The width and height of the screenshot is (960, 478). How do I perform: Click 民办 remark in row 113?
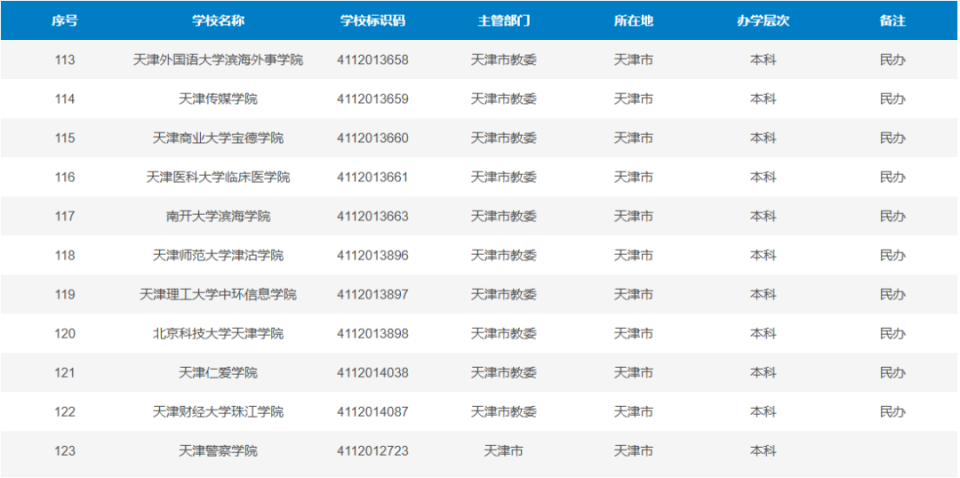[x=892, y=60]
